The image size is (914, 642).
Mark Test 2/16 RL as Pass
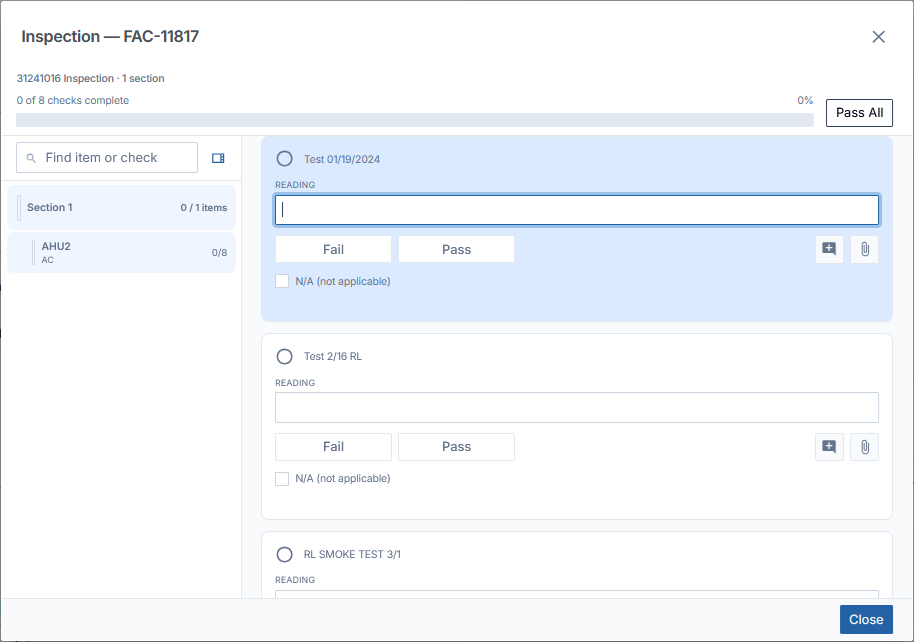click(456, 447)
